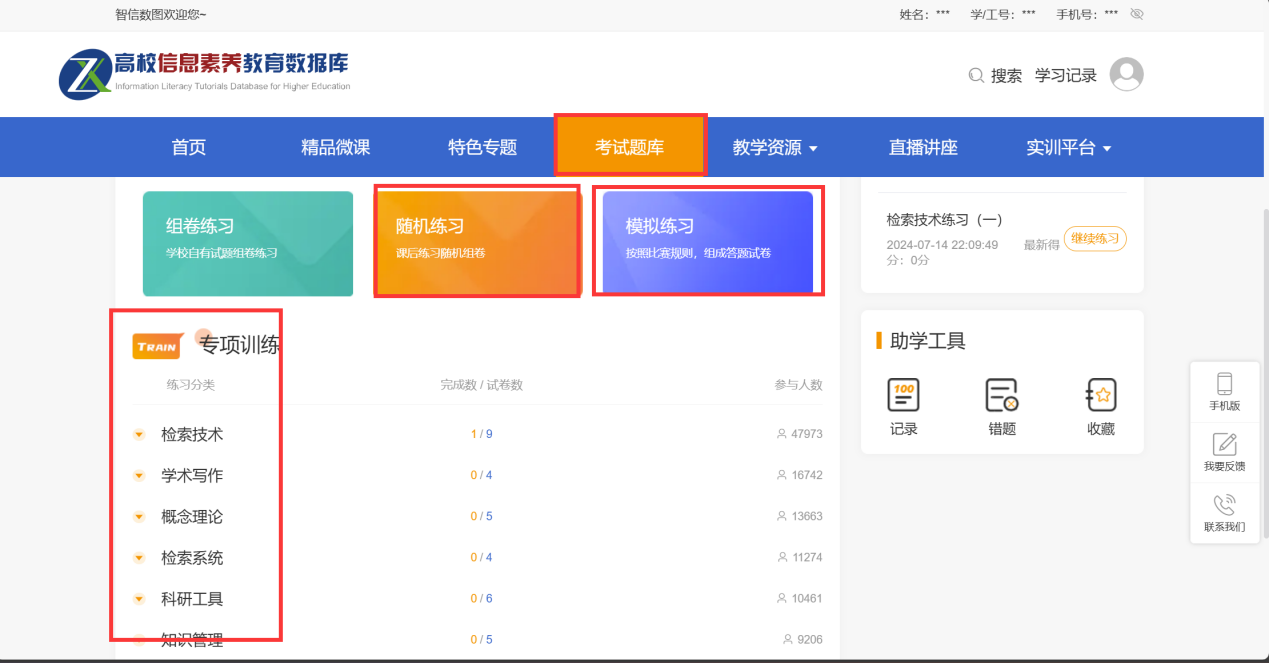Image resolution: width=1269 pixels, height=663 pixels.
Task: Toggle eye icon to show personal info
Action: pyautogui.click(x=1136, y=15)
